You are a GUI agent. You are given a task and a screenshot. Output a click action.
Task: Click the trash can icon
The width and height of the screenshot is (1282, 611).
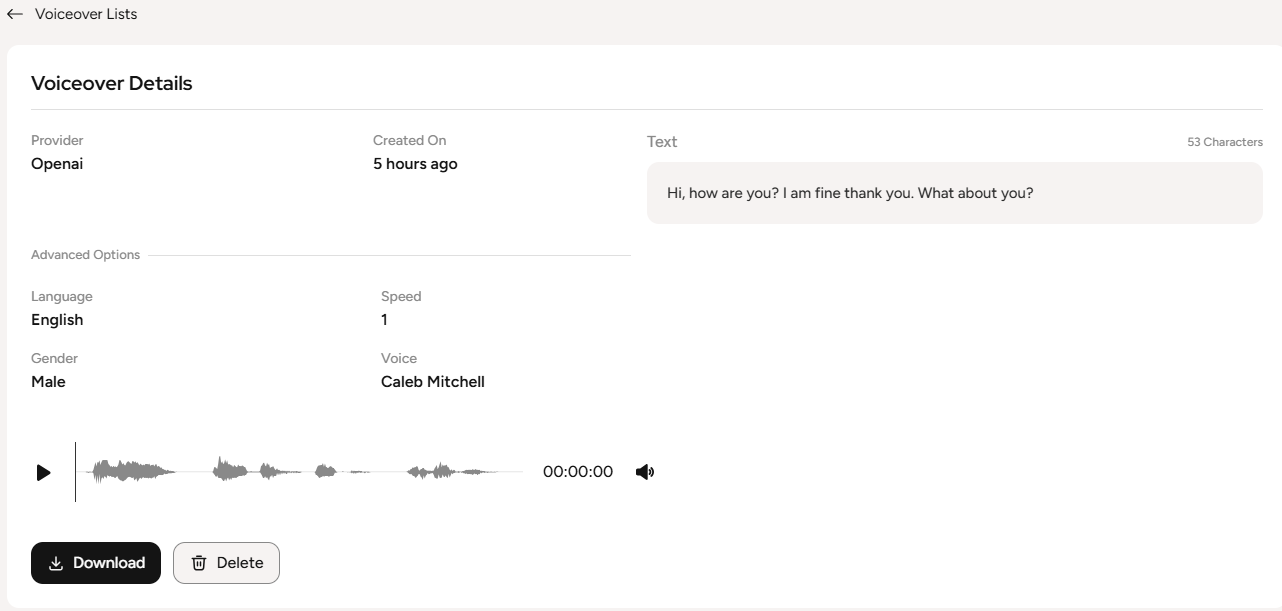coord(199,563)
